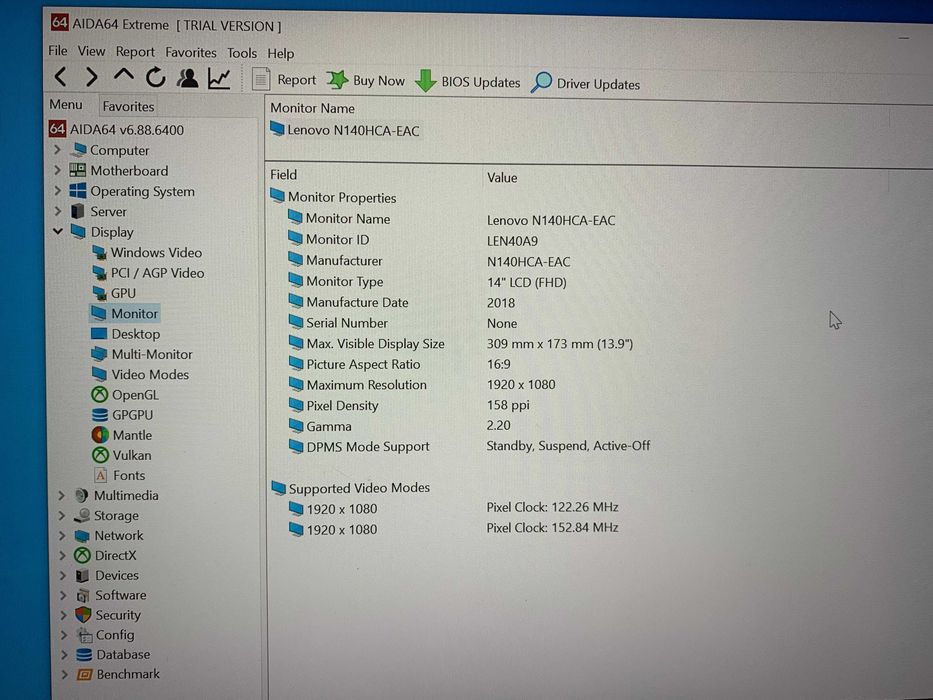Open the View menu
Screen dimensions: 933x700
(x=91, y=52)
